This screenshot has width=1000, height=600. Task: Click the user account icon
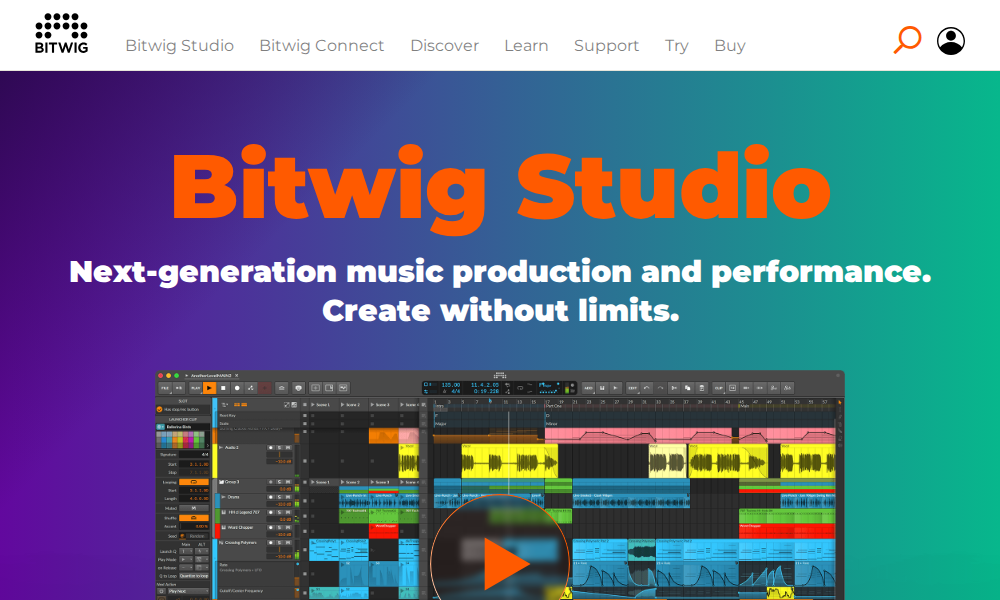950,41
